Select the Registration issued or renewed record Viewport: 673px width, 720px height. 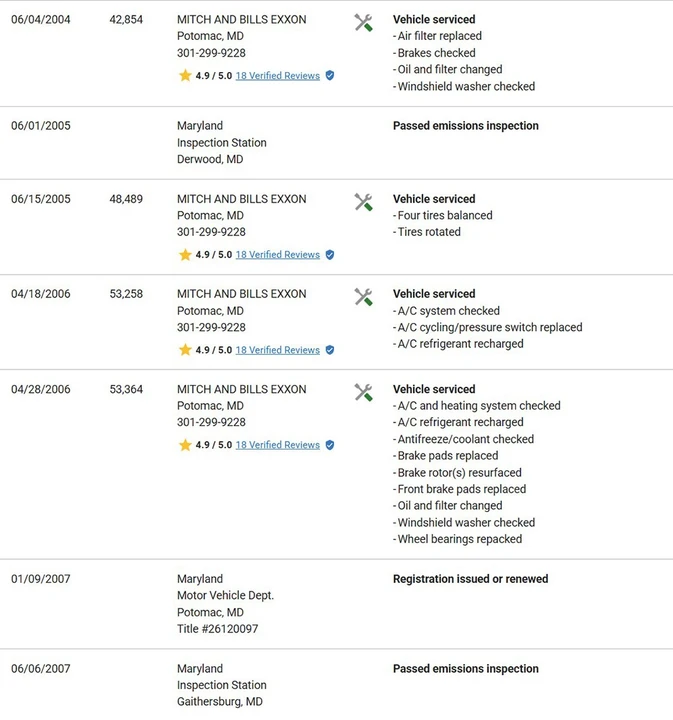[x=471, y=579]
